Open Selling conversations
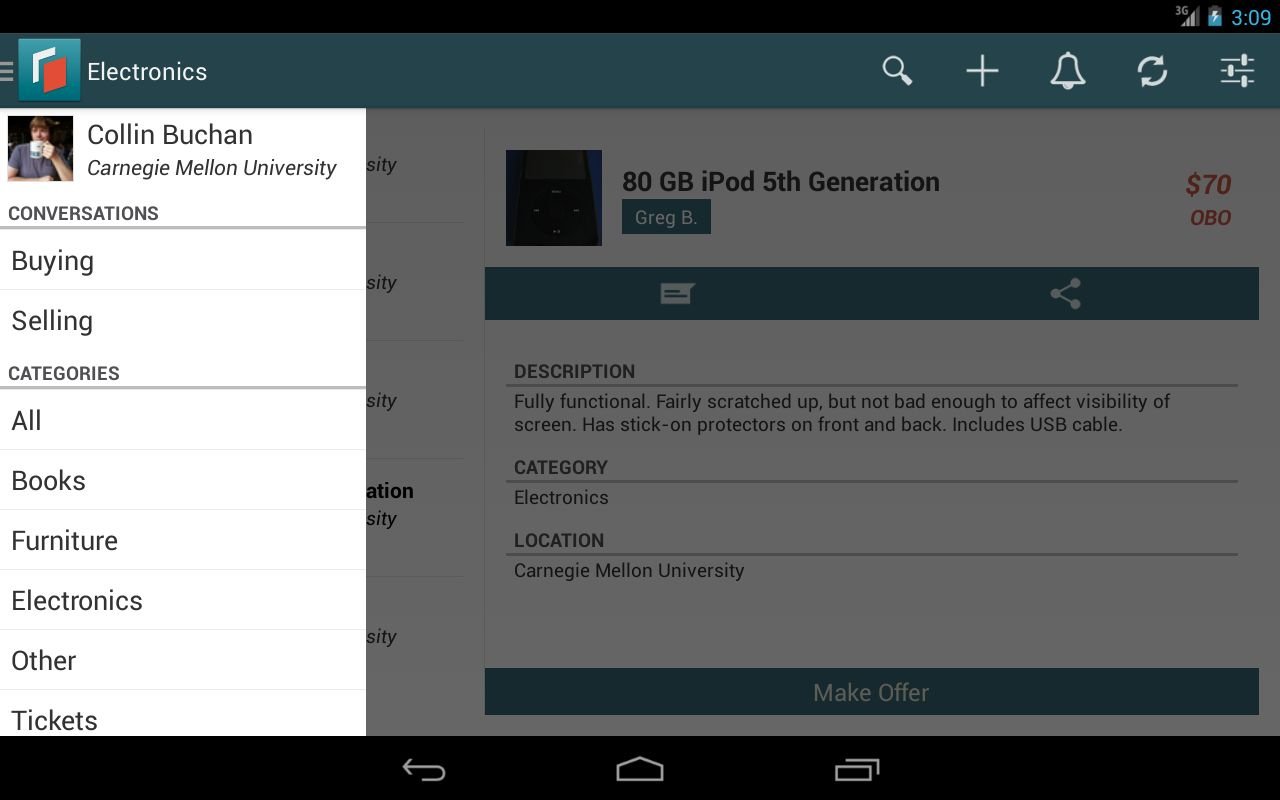Viewport: 1280px width, 800px height. point(183,320)
